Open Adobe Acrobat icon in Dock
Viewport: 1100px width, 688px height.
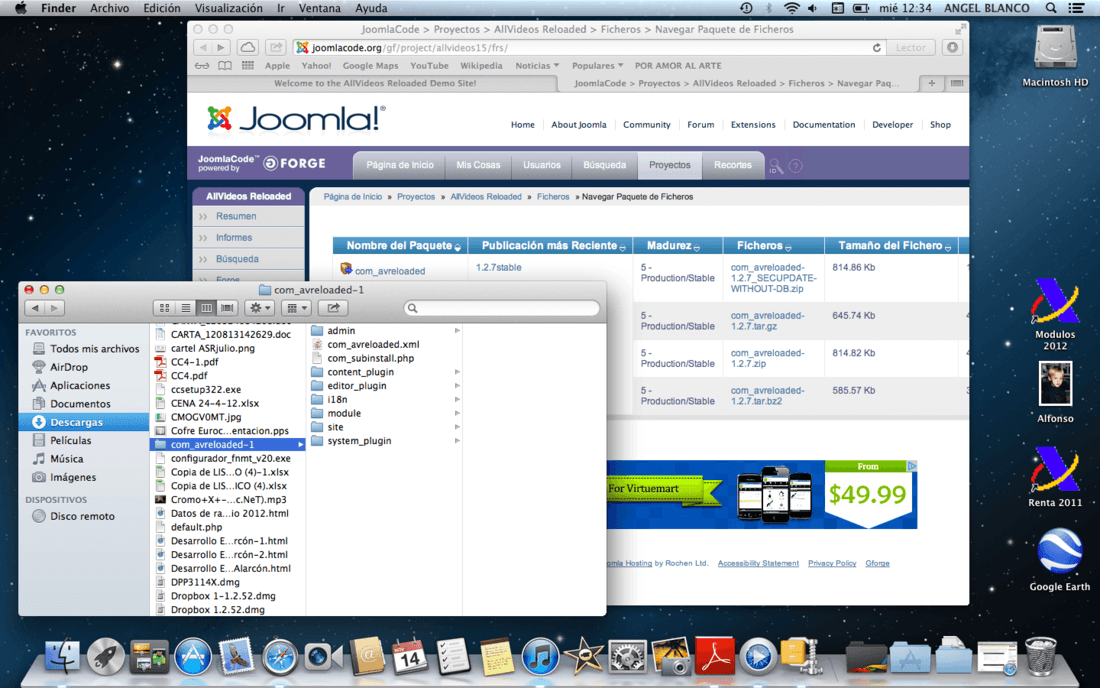(x=714, y=656)
